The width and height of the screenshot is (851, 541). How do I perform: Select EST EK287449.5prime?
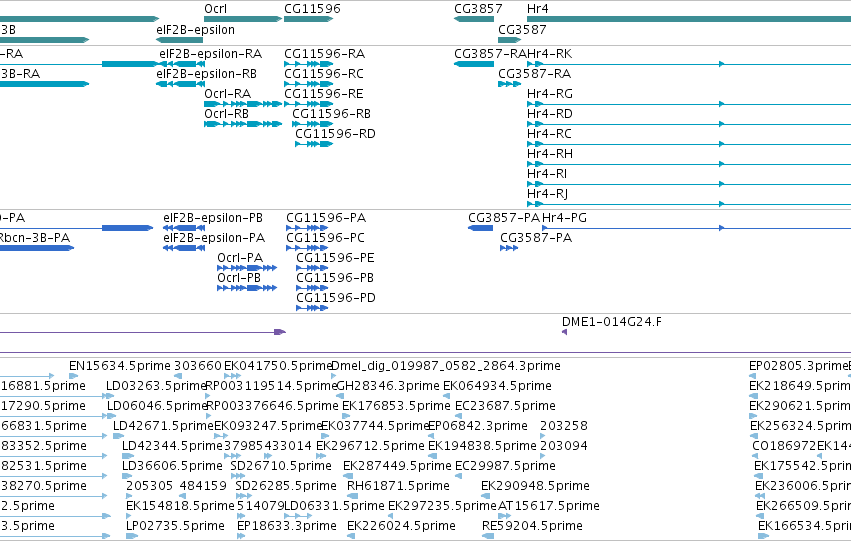[347, 476]
